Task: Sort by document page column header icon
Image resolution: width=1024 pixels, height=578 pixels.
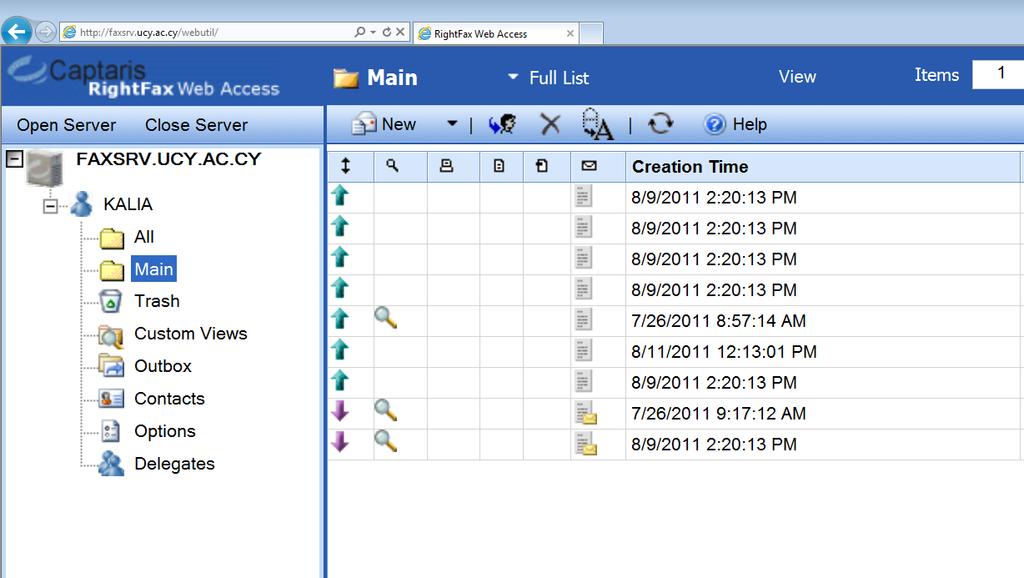Action: point(499,166)
